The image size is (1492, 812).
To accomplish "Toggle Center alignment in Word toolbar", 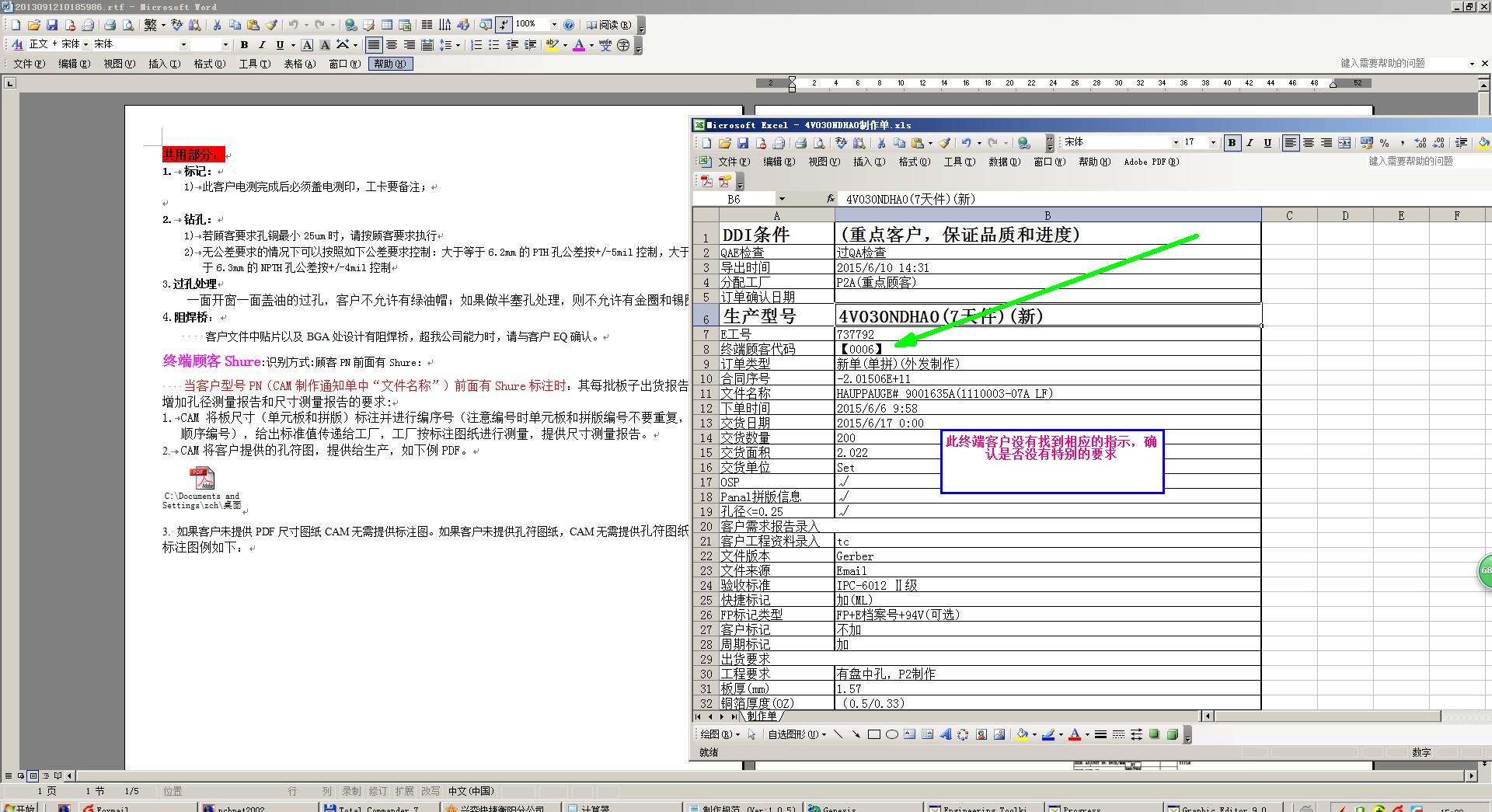I will click(x=392, y=45).
